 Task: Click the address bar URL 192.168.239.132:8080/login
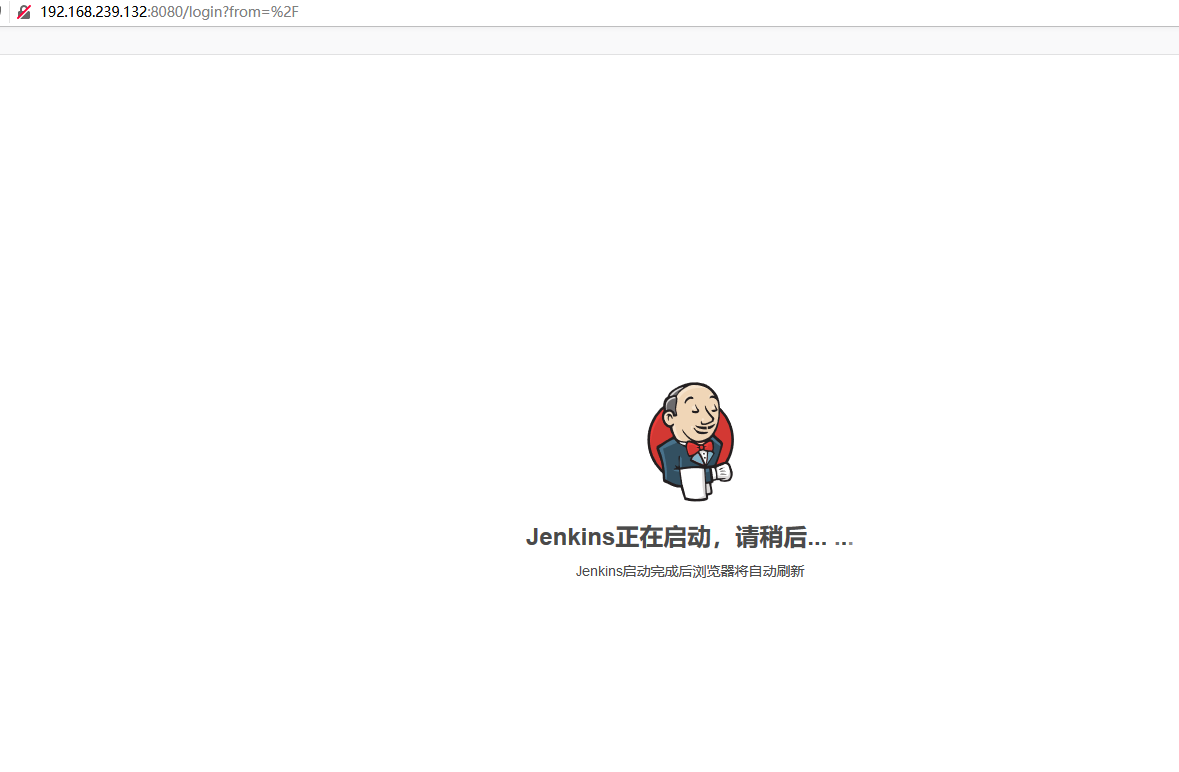pos(169,12)
